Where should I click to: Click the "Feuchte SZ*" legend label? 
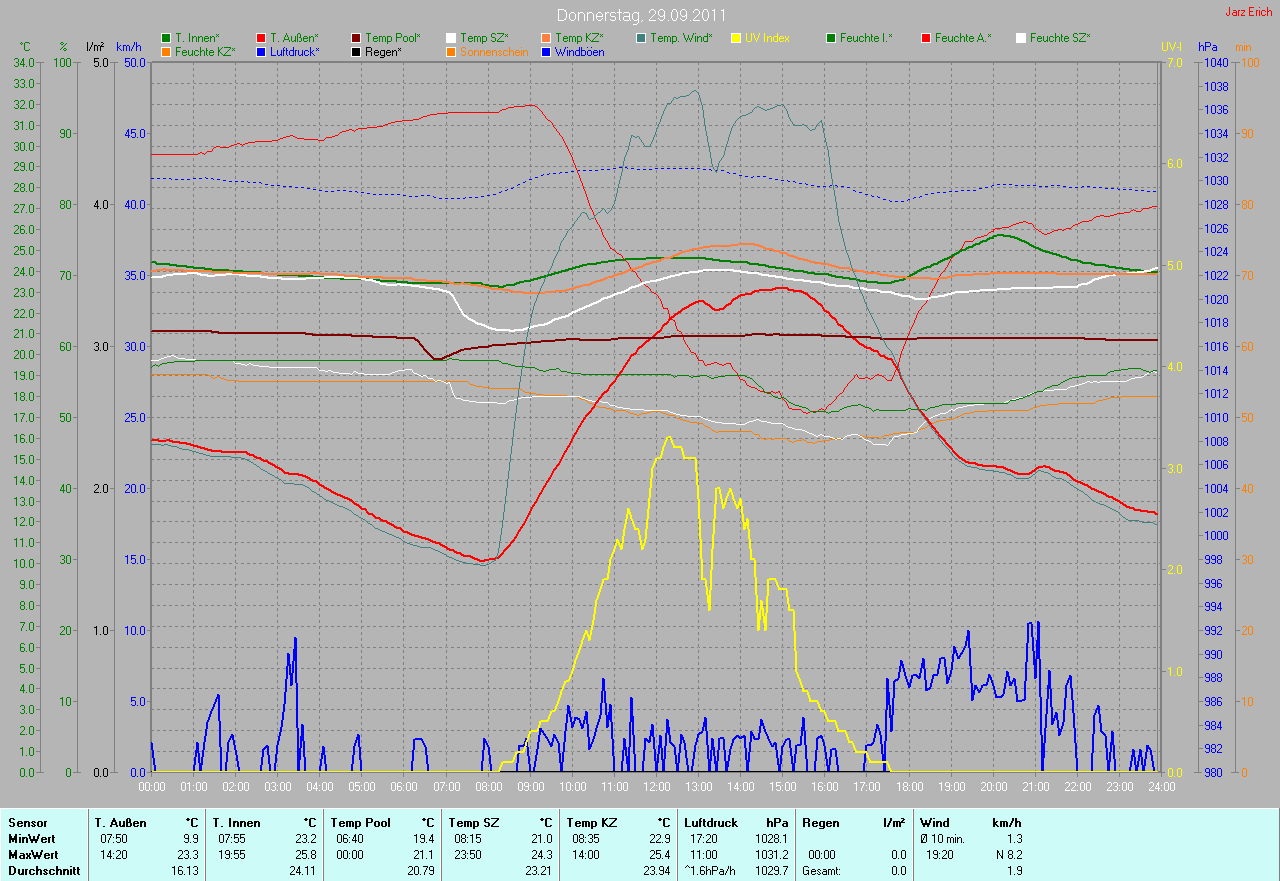(1060, 38)
